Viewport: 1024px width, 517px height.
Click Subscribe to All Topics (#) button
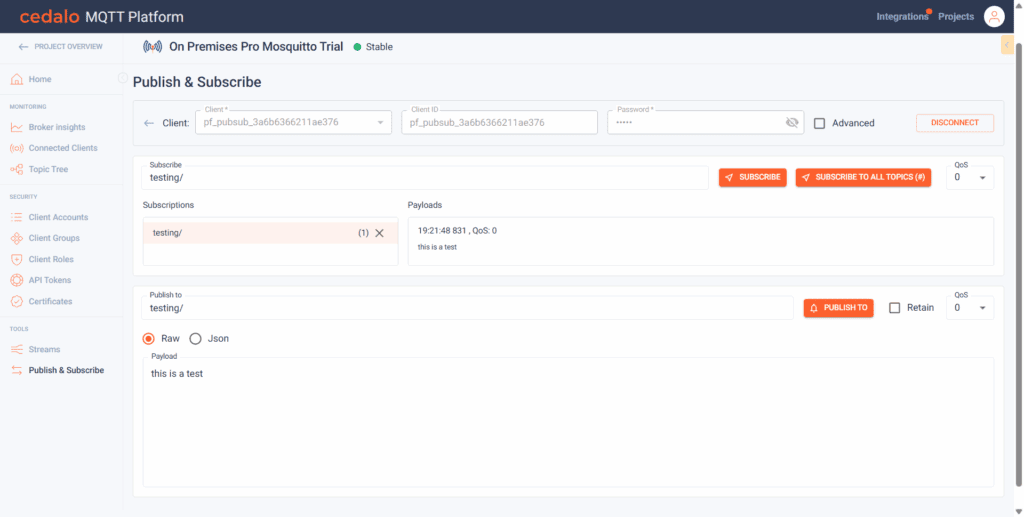864,177
